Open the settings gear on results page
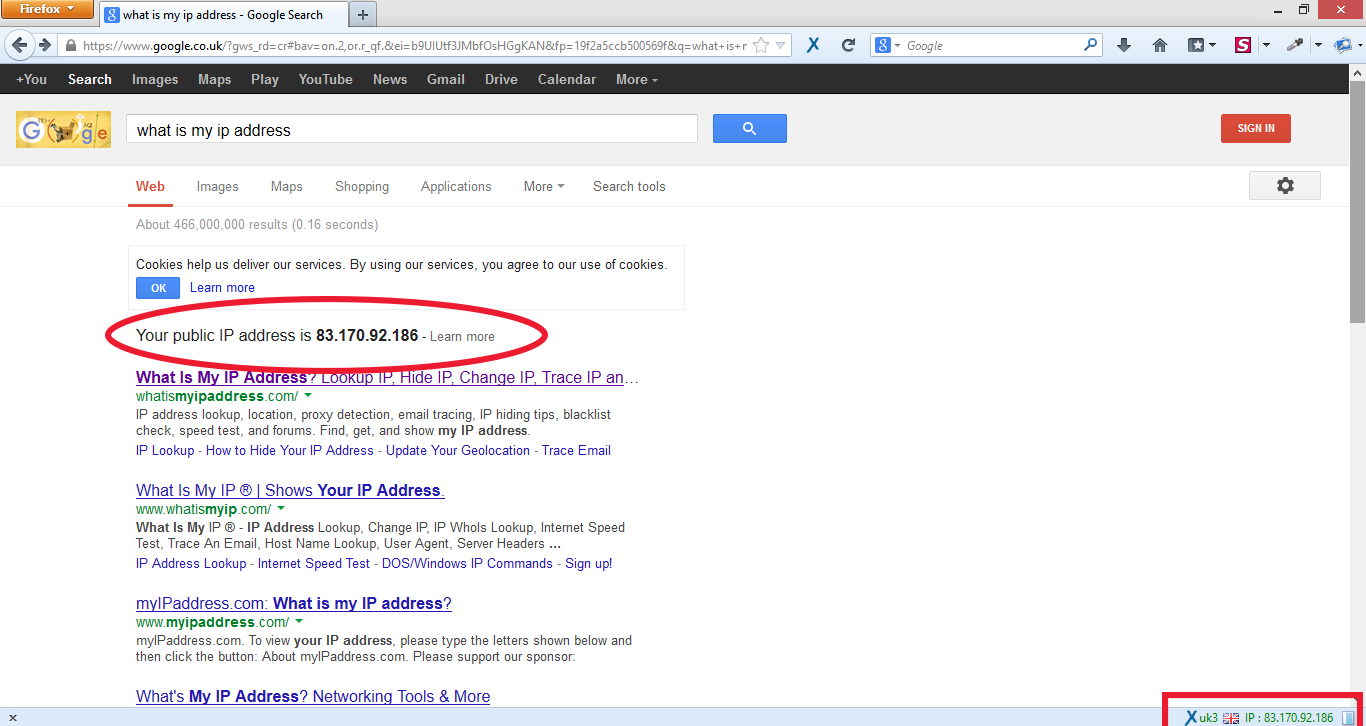 point(1285,185)
